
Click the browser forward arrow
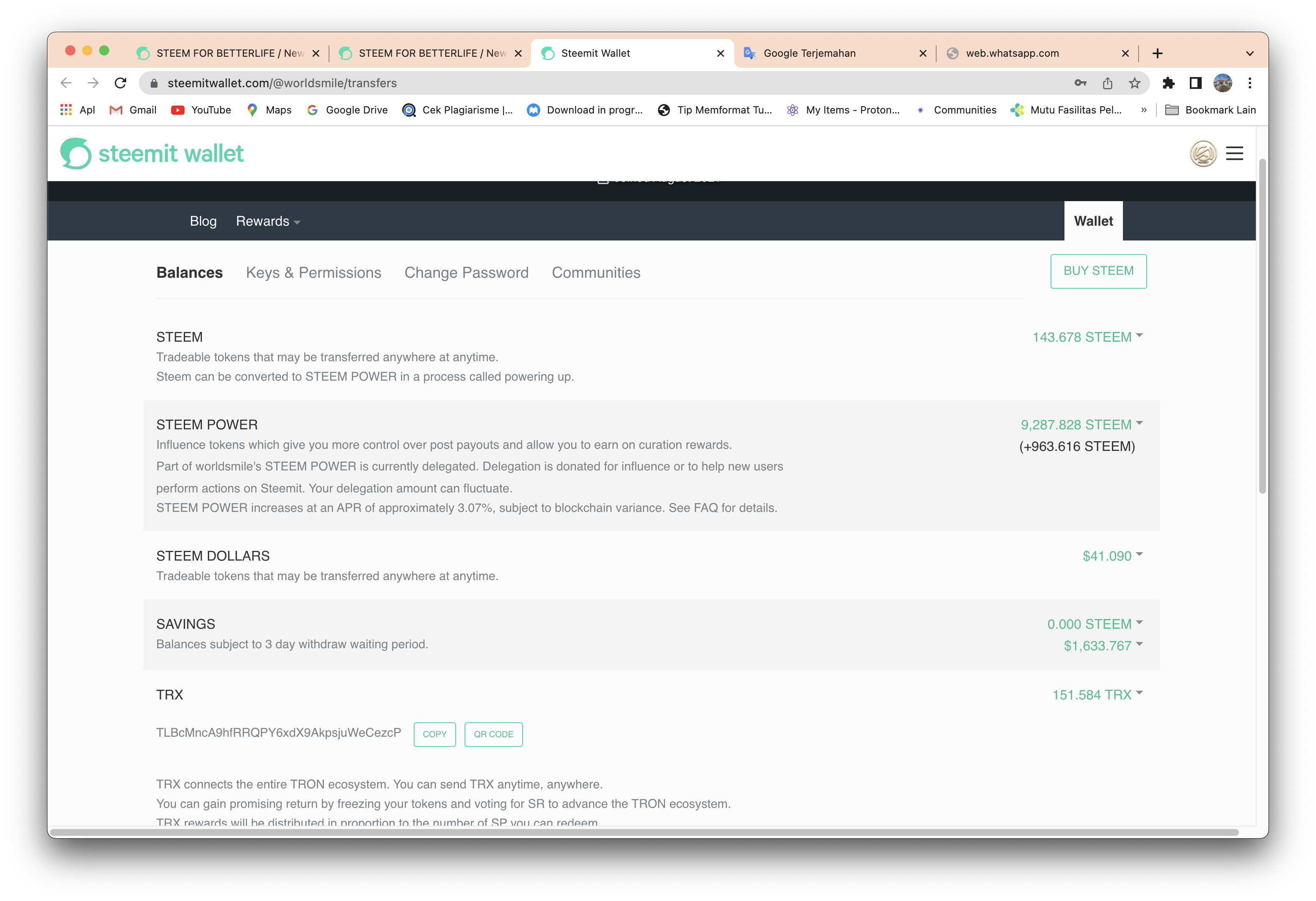[94, 83]
